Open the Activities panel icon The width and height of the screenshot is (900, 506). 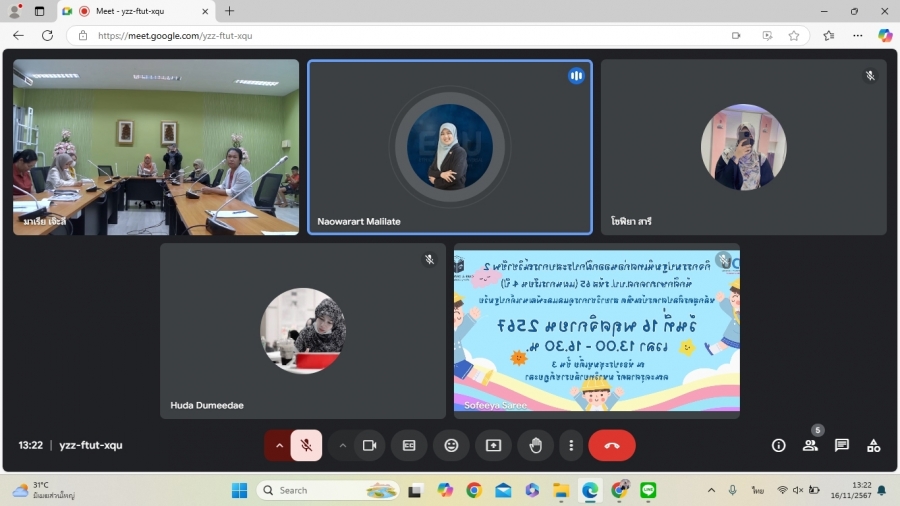coord(873,445)
